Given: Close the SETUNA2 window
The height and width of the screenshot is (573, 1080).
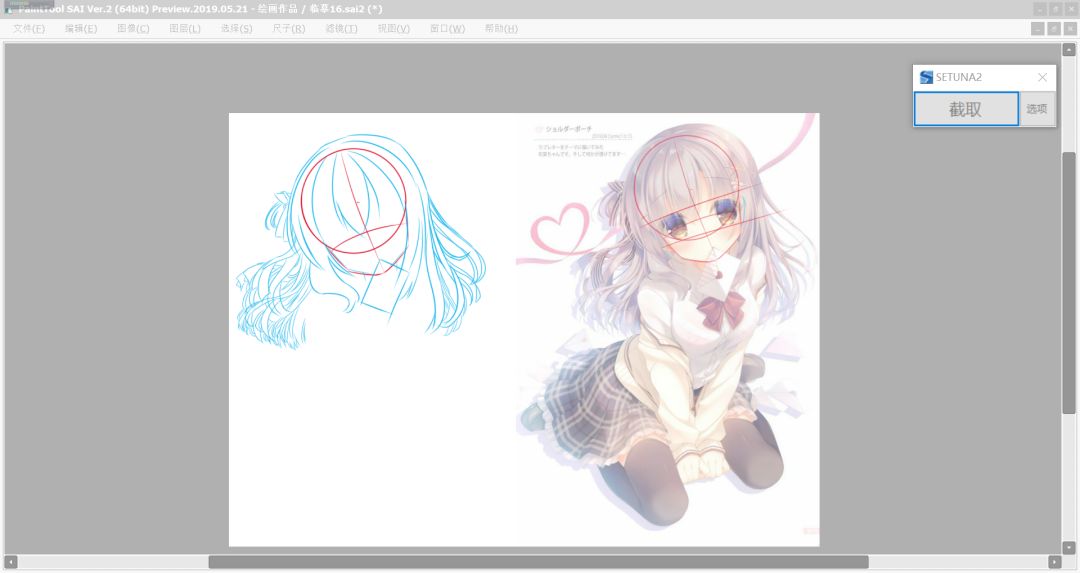Looking at the screenshot, I should pyautogui.click(x=1042, y=77).
